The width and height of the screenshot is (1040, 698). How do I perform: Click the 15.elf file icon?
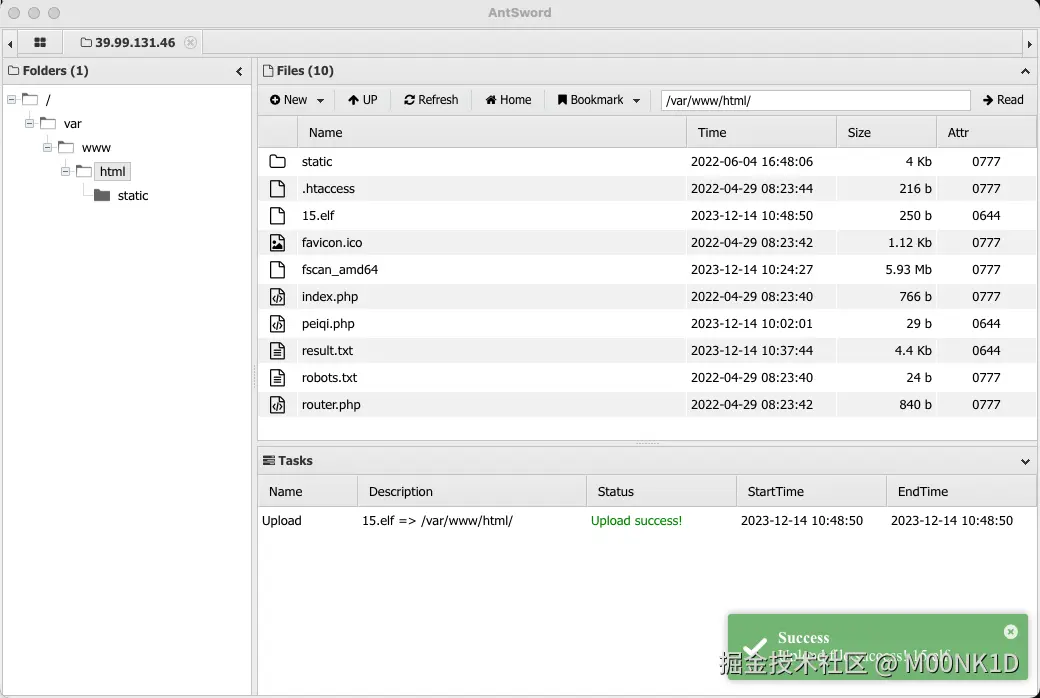[277, 216]
